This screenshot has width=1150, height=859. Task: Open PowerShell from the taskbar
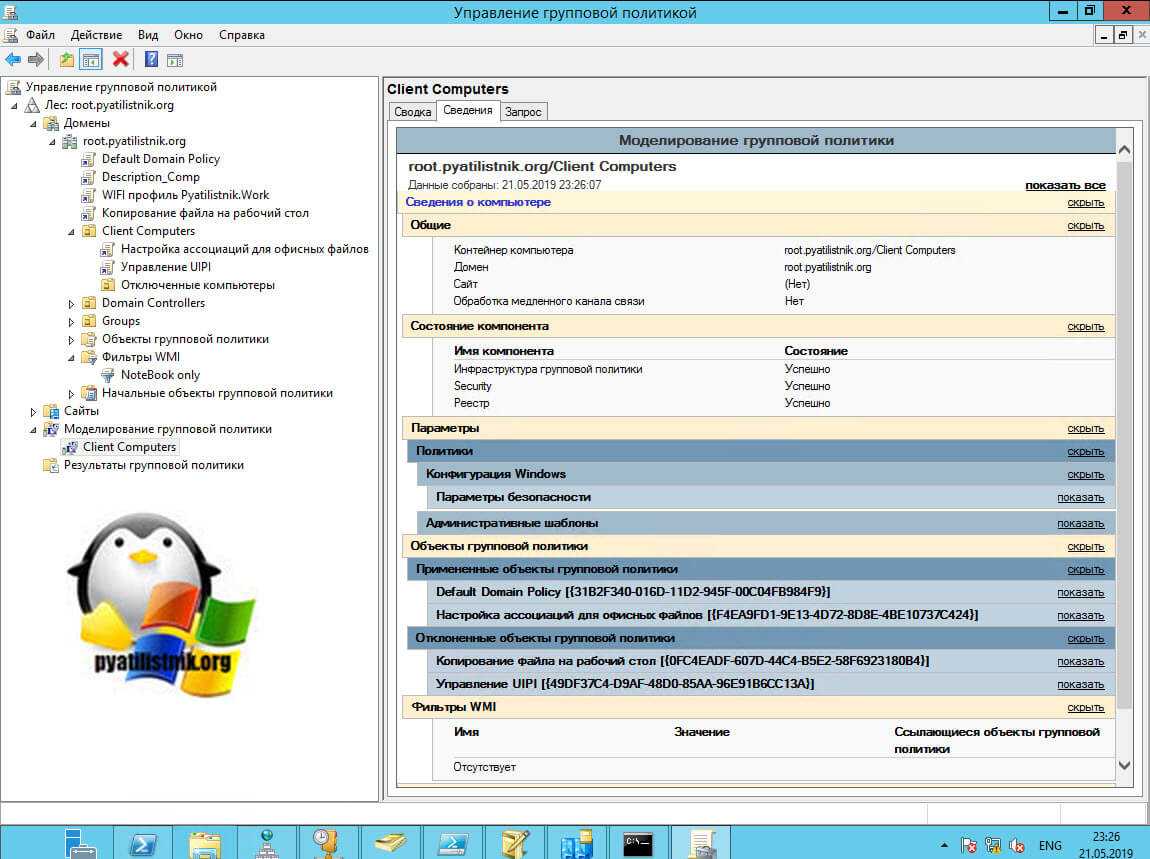tap(142, 843)
